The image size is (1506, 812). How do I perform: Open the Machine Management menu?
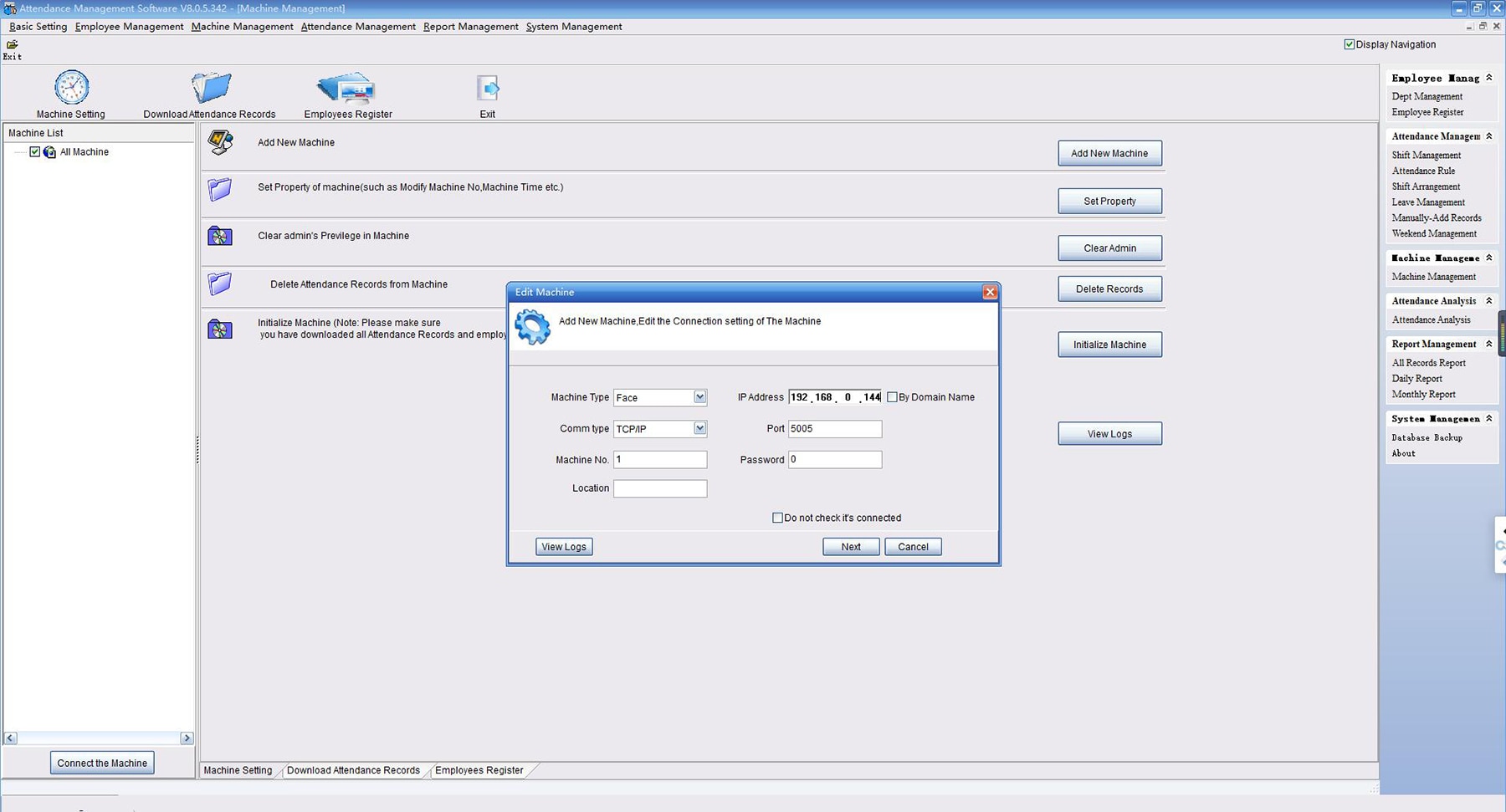(242, 27)
